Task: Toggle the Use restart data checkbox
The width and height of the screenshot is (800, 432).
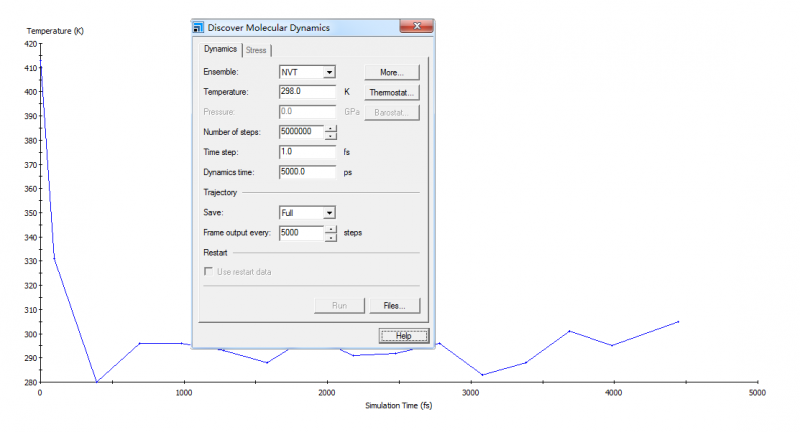Action: coord(208,271)
